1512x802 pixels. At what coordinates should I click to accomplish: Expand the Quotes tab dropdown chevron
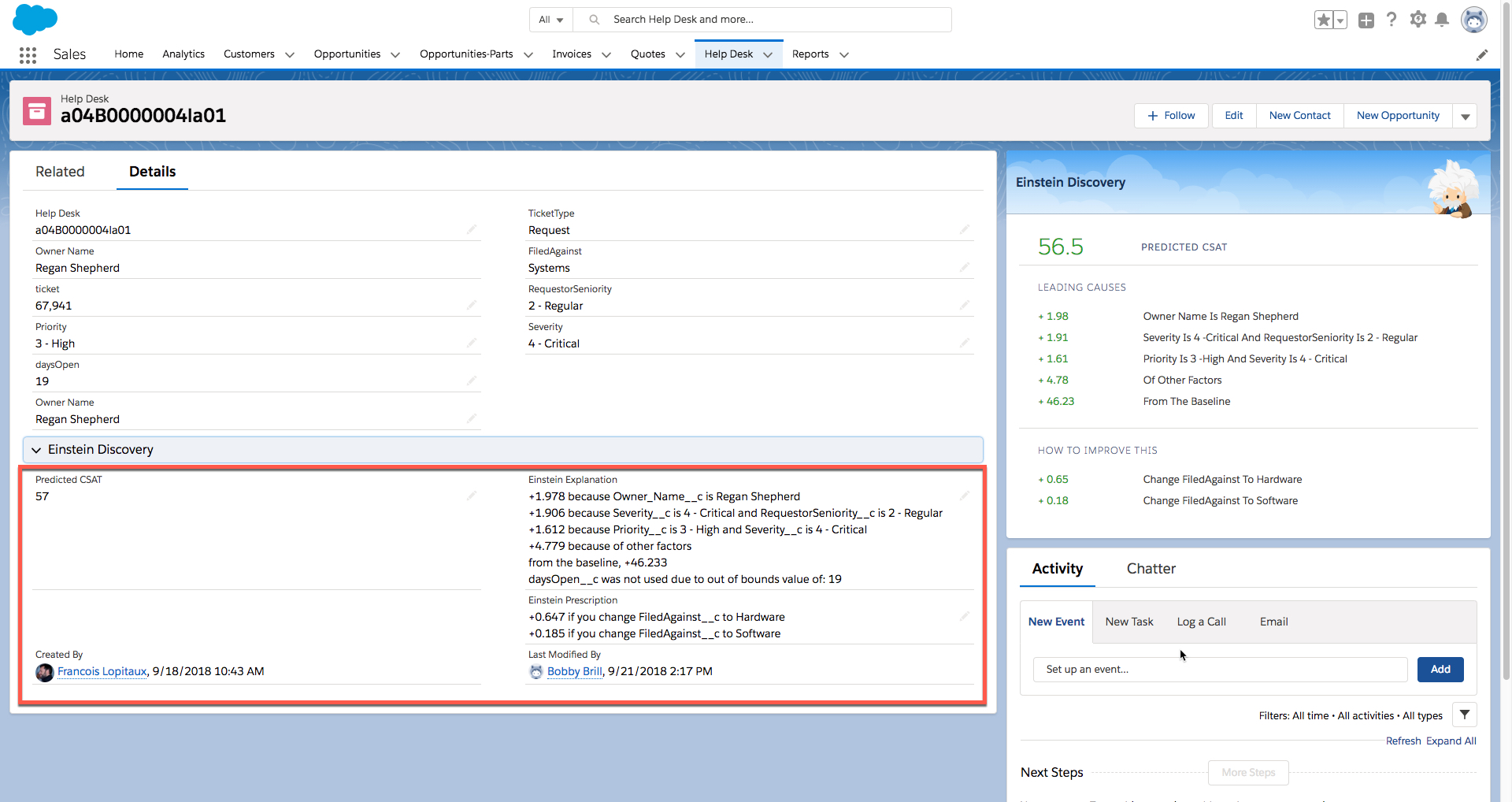(x=680, y=54)
